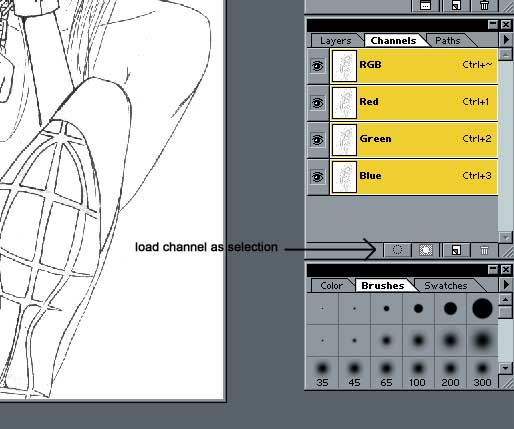This screenshot has height=429, width=514.
Task: Switch to the Swatches tab
Action: (446, 286)
